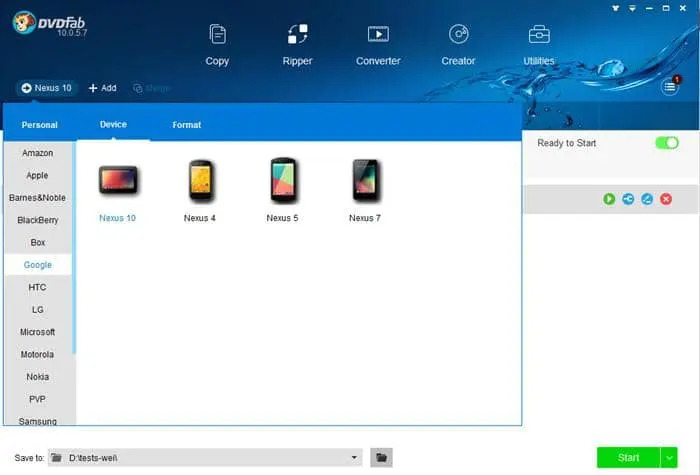Screen dimensions: 700x475
Task: Open the Save to path dropdown
Action: pos(354,458)
